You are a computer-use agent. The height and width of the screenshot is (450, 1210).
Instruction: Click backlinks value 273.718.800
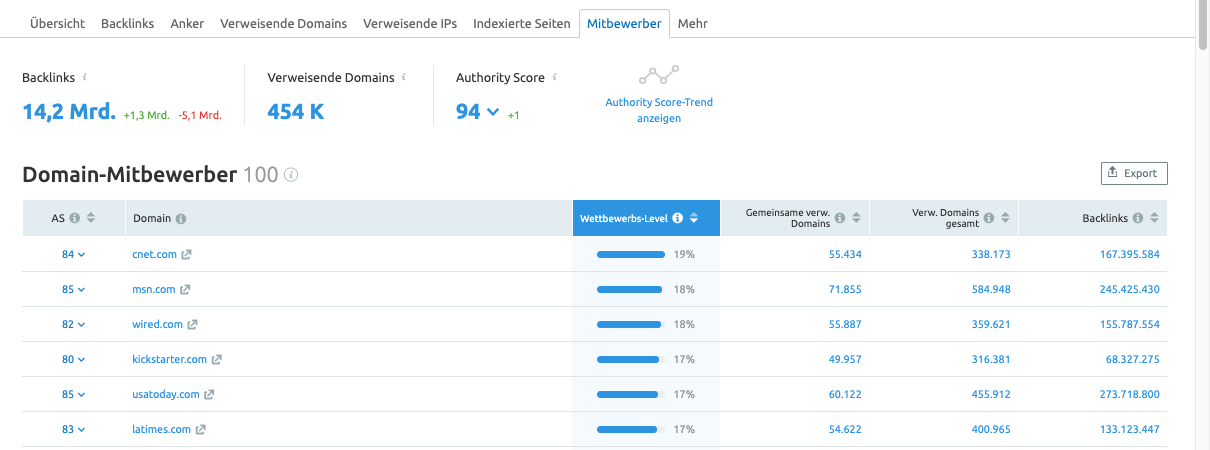[1128, 395]
